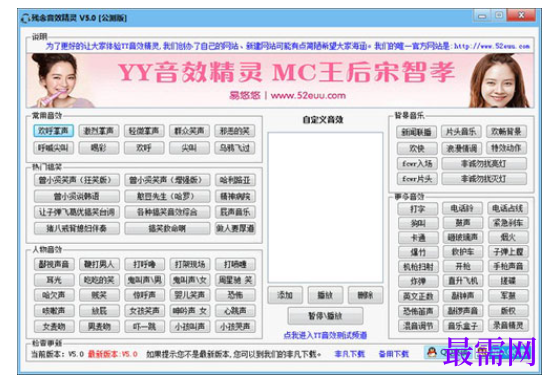This screenshot has height=383, width=555.
Task: Open the 备用下载 link
Action: click(394, 354)
